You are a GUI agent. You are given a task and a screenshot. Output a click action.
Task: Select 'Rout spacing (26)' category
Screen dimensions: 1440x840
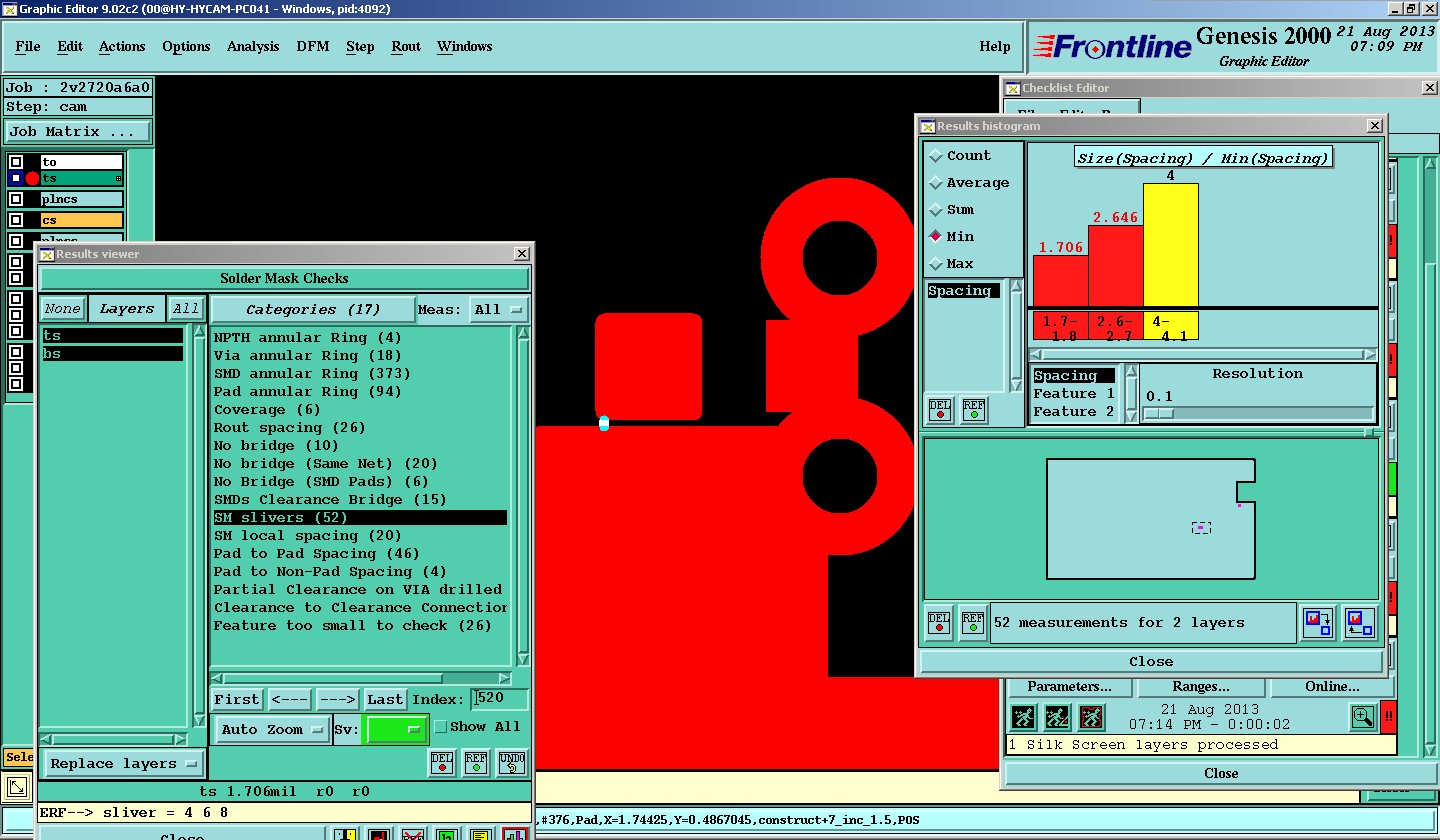(359, 428)
